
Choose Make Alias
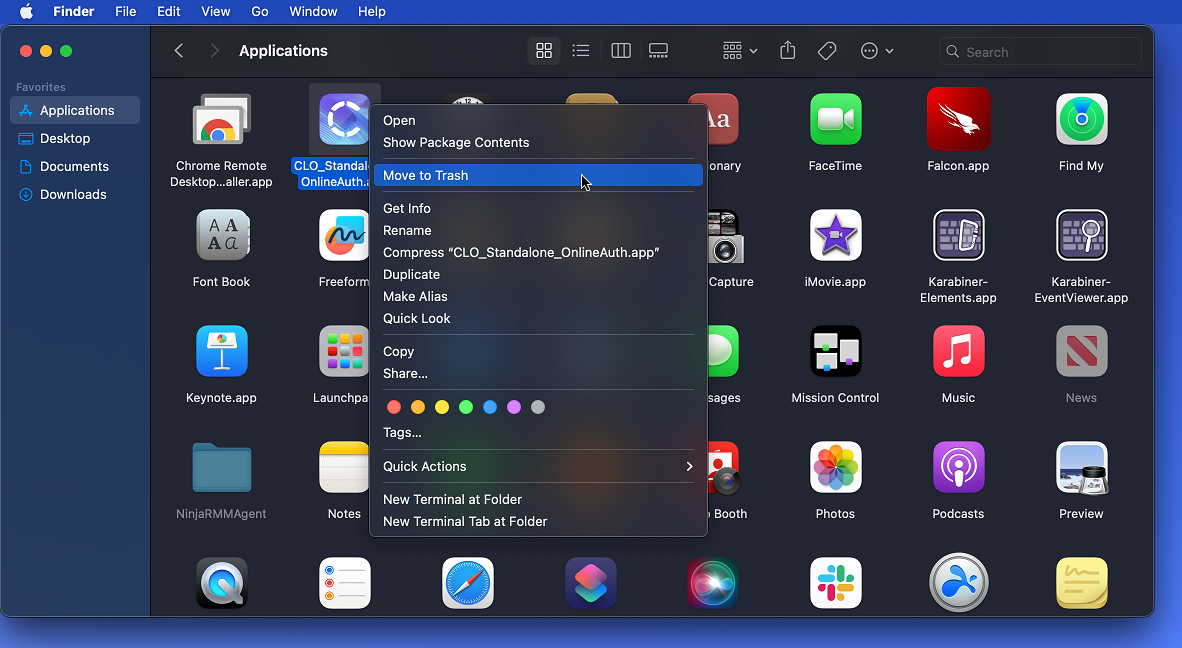[538, 296]
